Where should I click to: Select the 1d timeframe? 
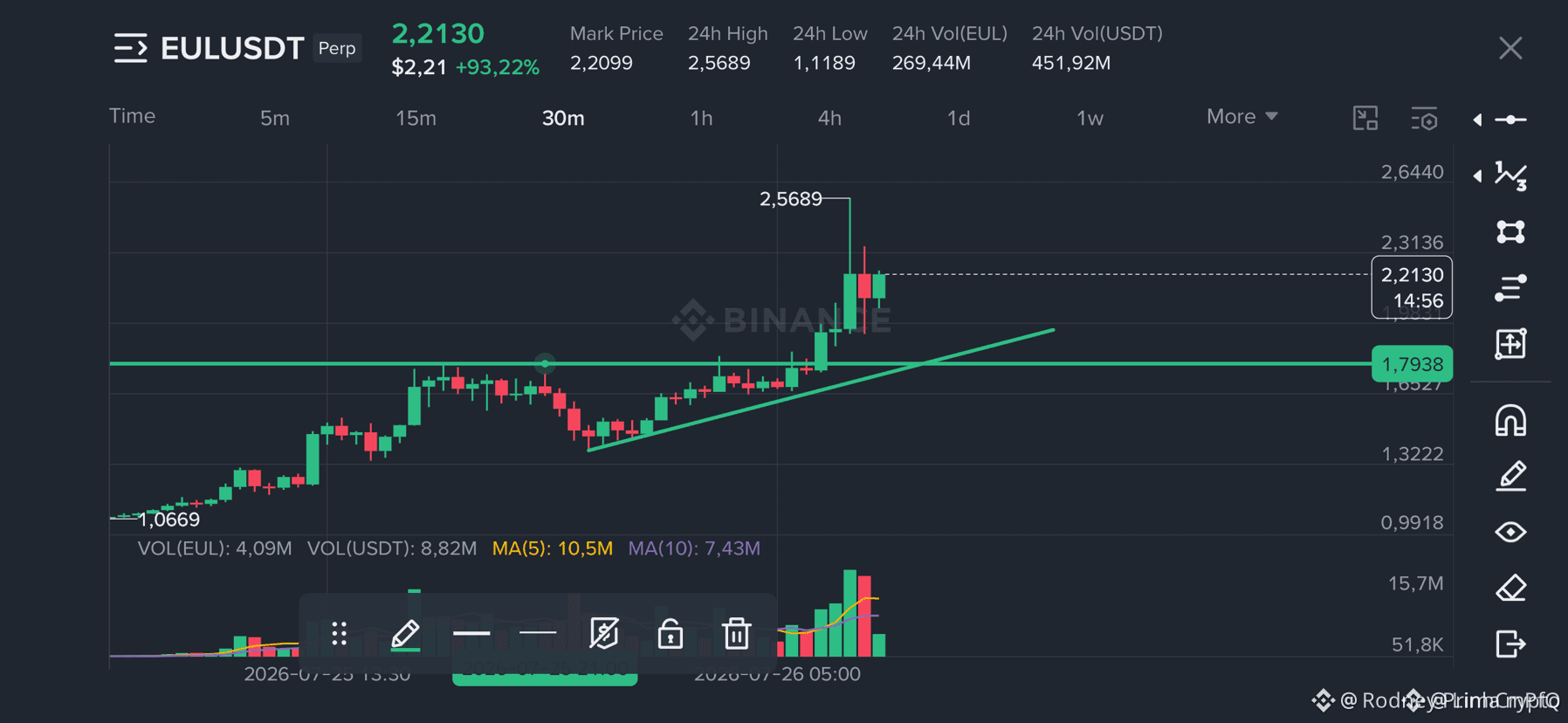(959, 118)
